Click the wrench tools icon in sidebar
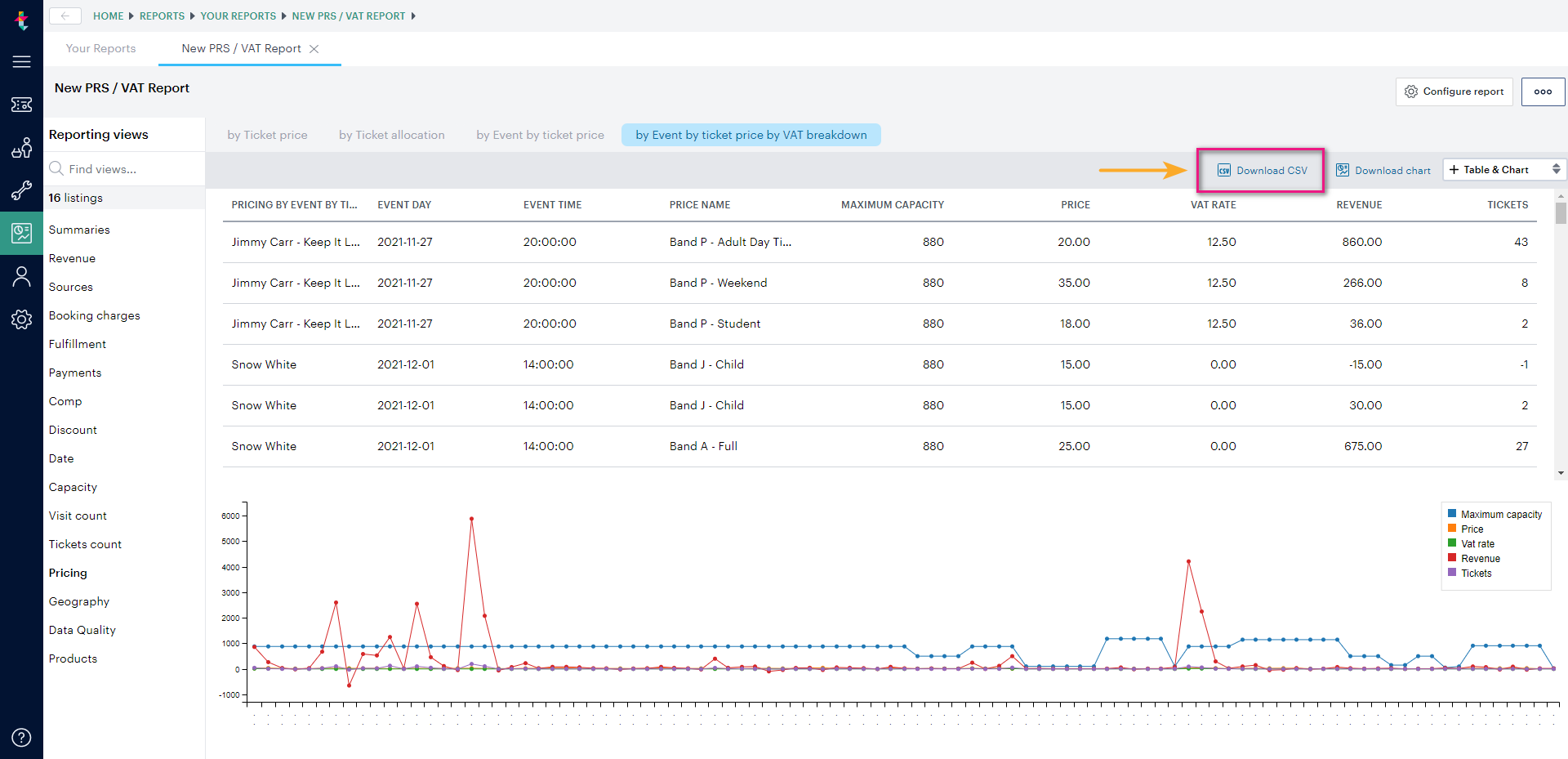1568x759 pixels. coord(21,190)
